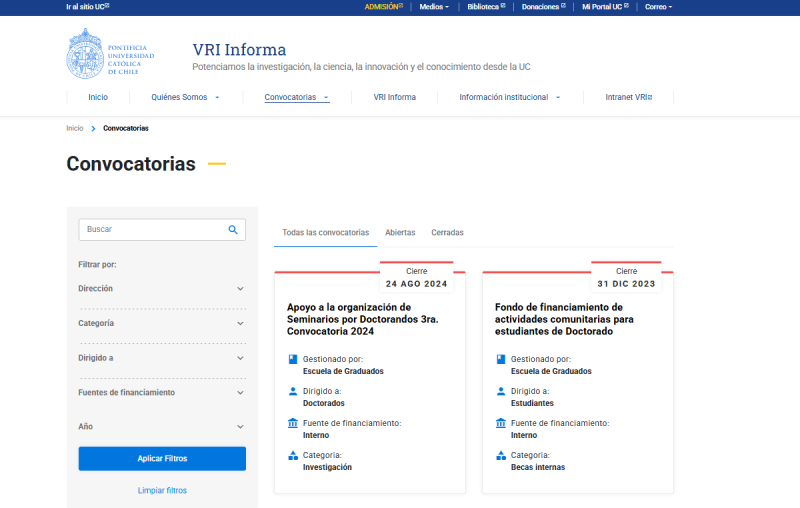Open Intranet VRI navigation link
The height and width of the screenshot is (508, 800).
point(629,97)
